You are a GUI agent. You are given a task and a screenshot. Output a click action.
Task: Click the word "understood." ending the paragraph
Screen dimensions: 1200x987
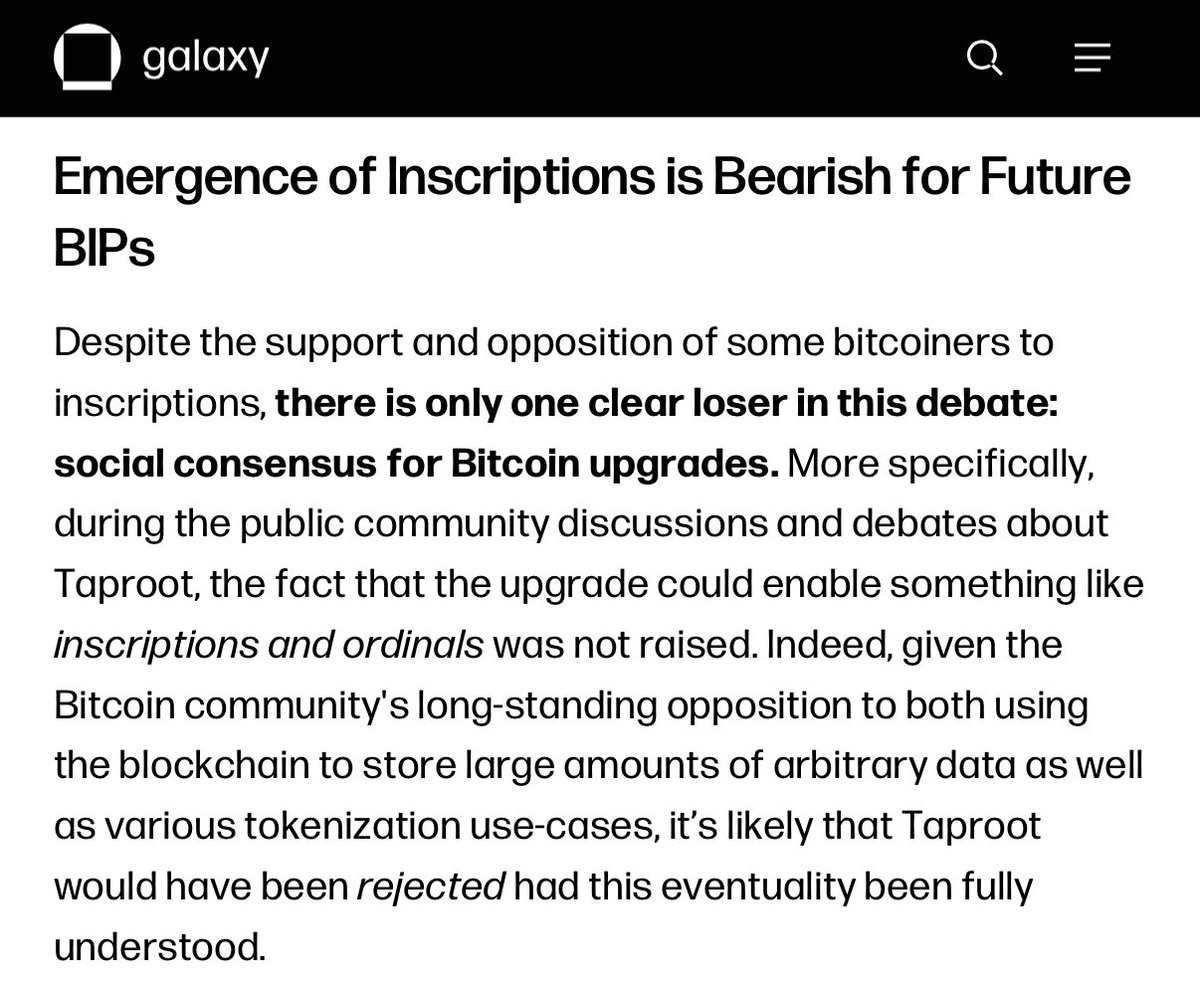click(x=160, y=946)
